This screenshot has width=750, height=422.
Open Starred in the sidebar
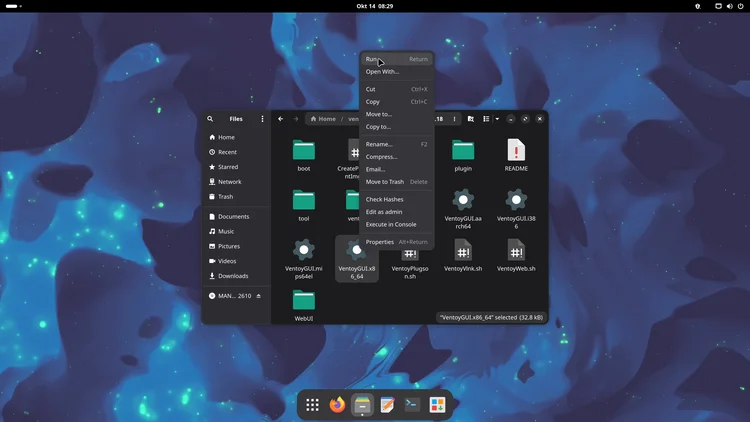[x=236, y=167]
